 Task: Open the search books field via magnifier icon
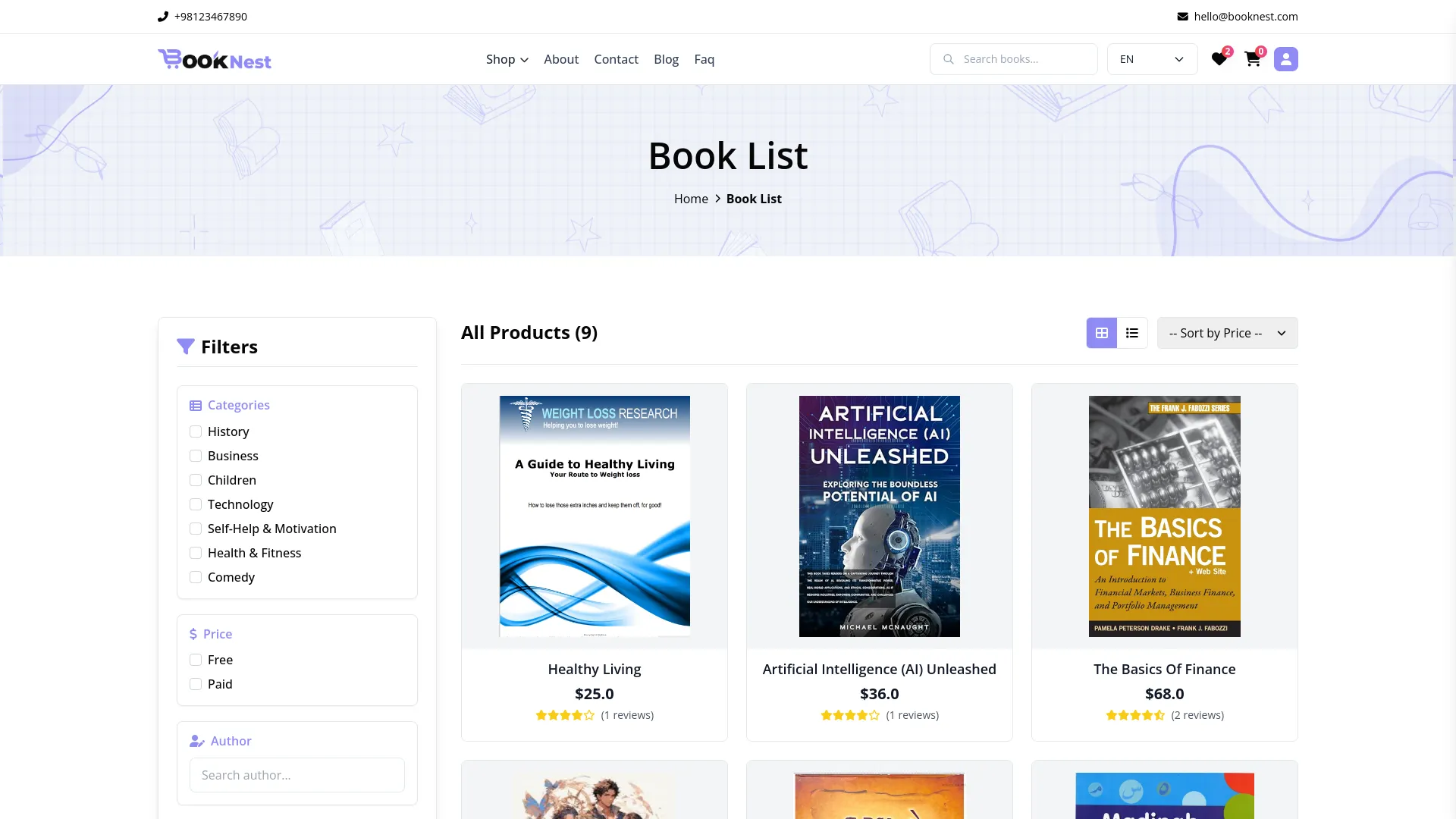949,58
